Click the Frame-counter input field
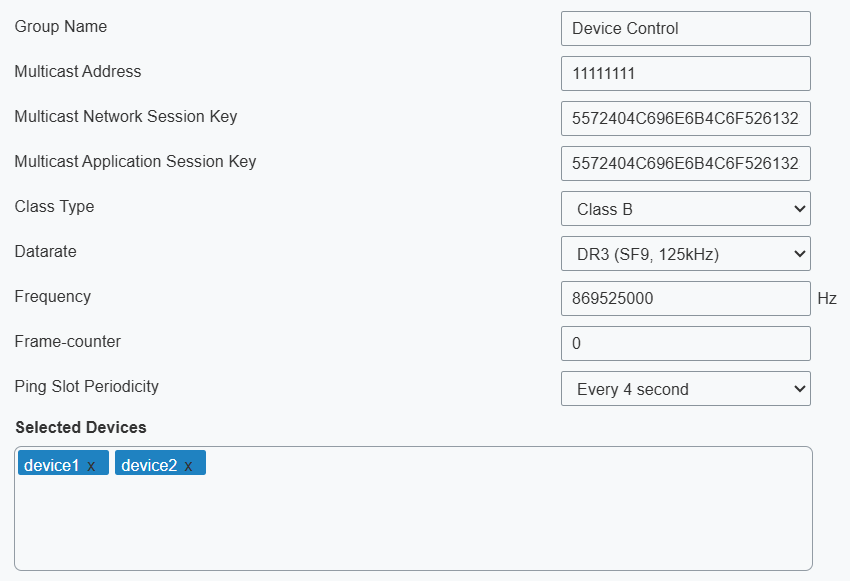The height and width of the screenshot is (581, 850). (685, 344)
